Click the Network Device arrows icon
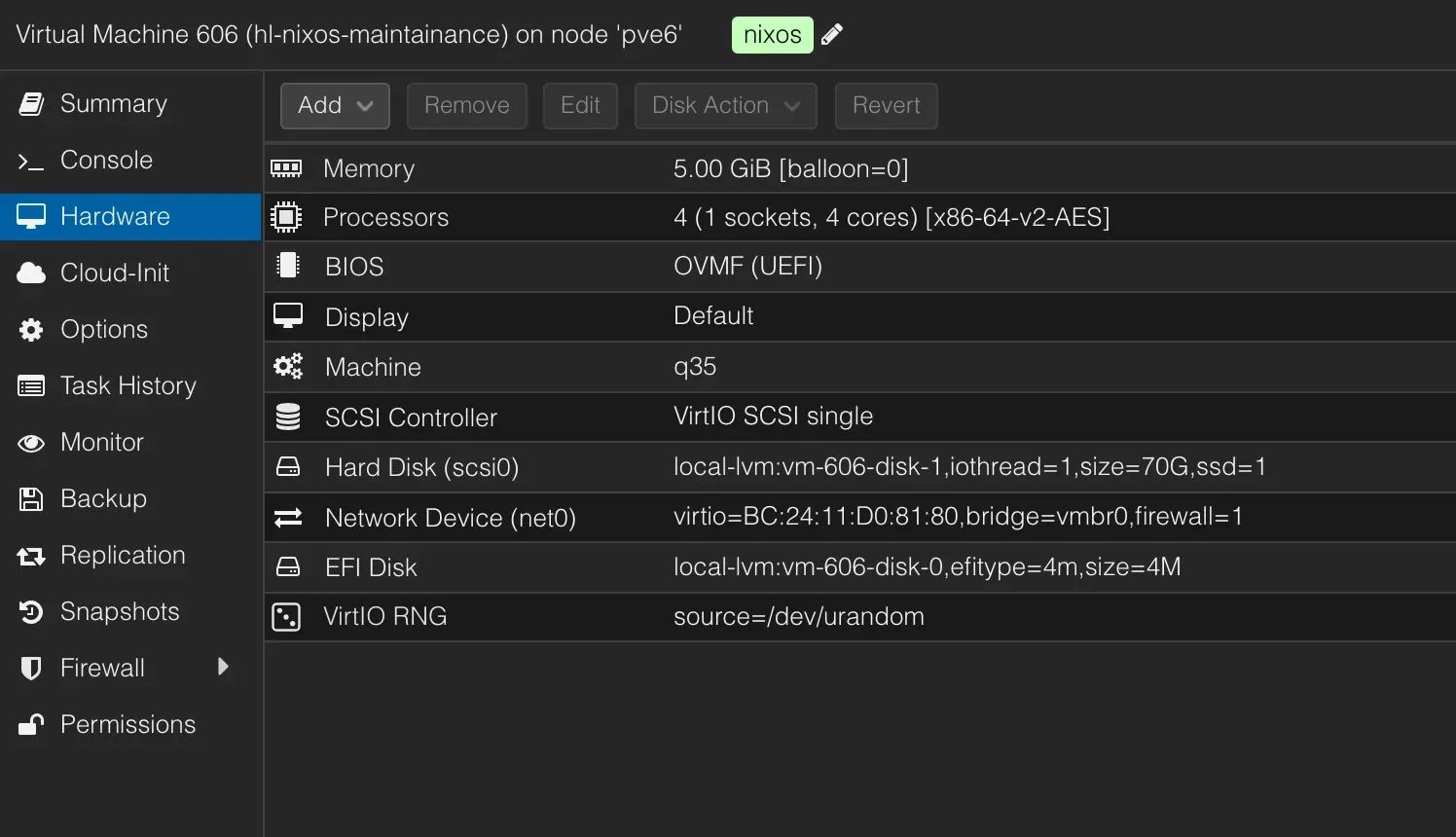1456x837 pixels. click(287, 517)
